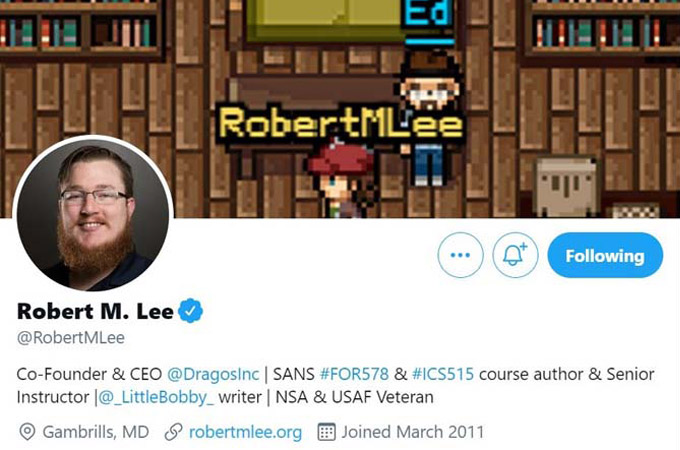Open the #FOR578 hashtag
Viewport: 680px width, 450px height.
tap(354, 374)
